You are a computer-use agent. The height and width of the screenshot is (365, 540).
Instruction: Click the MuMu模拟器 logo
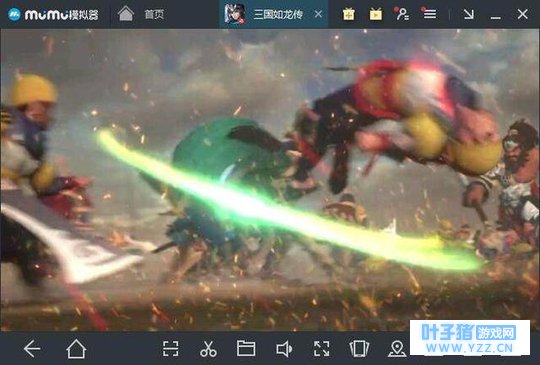53,14
